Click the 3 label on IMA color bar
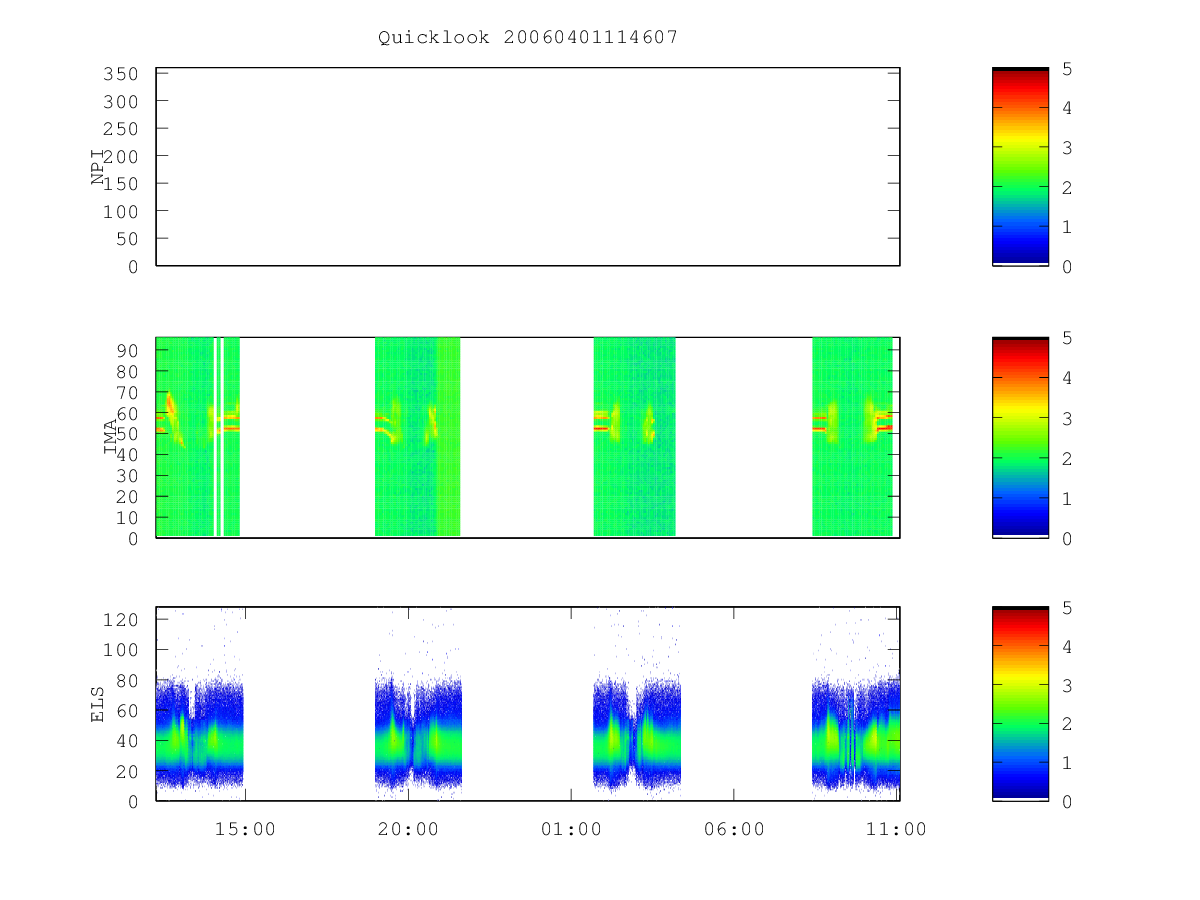This screenshot has height=900, width=1200. click(1067, 419)
